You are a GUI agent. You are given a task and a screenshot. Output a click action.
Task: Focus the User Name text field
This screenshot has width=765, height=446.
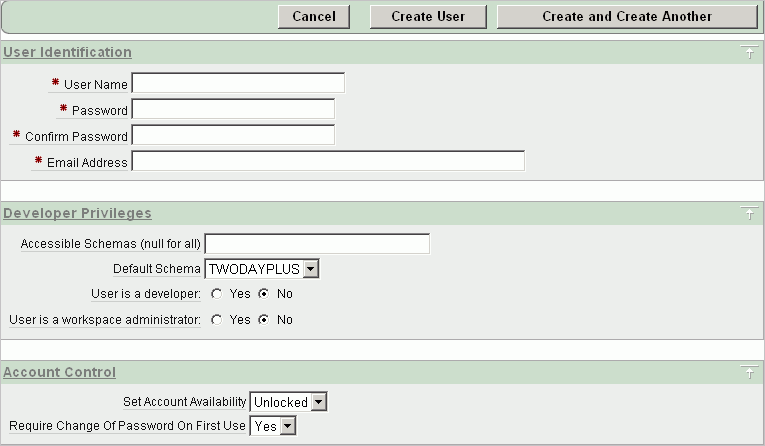tap(238, 83)
